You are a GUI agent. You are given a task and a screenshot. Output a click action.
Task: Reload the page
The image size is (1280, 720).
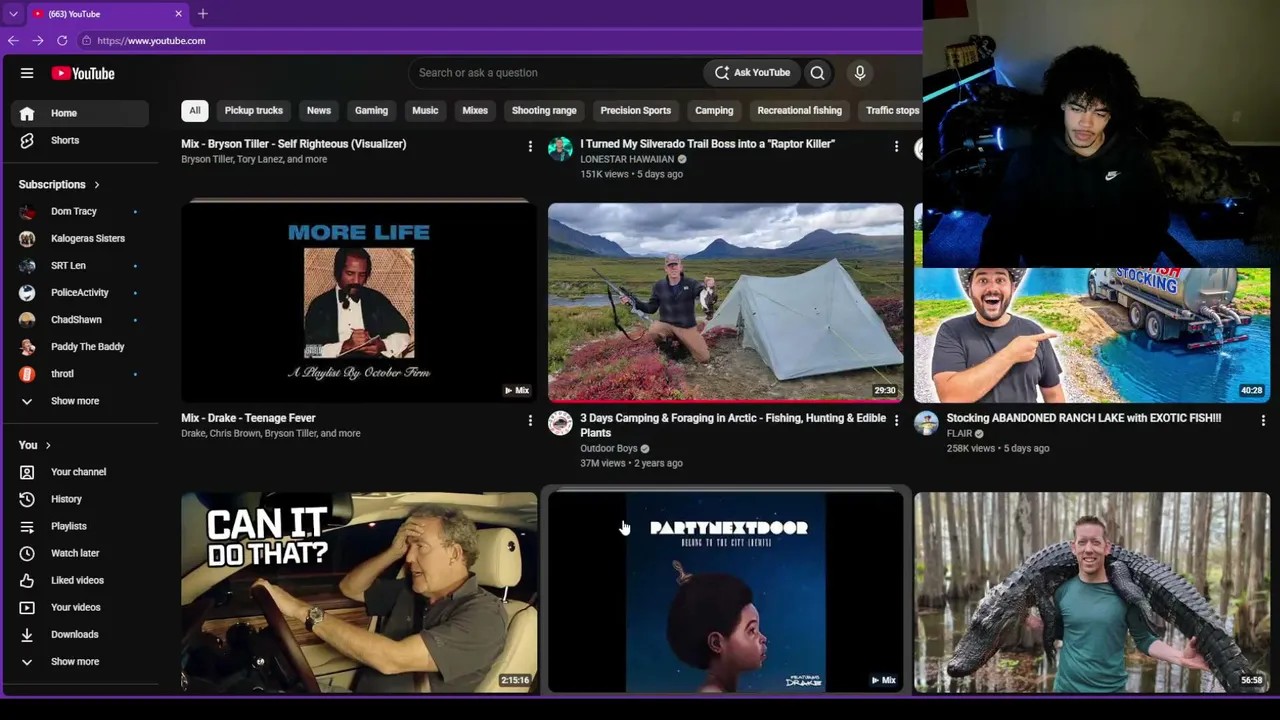[62, 41]
